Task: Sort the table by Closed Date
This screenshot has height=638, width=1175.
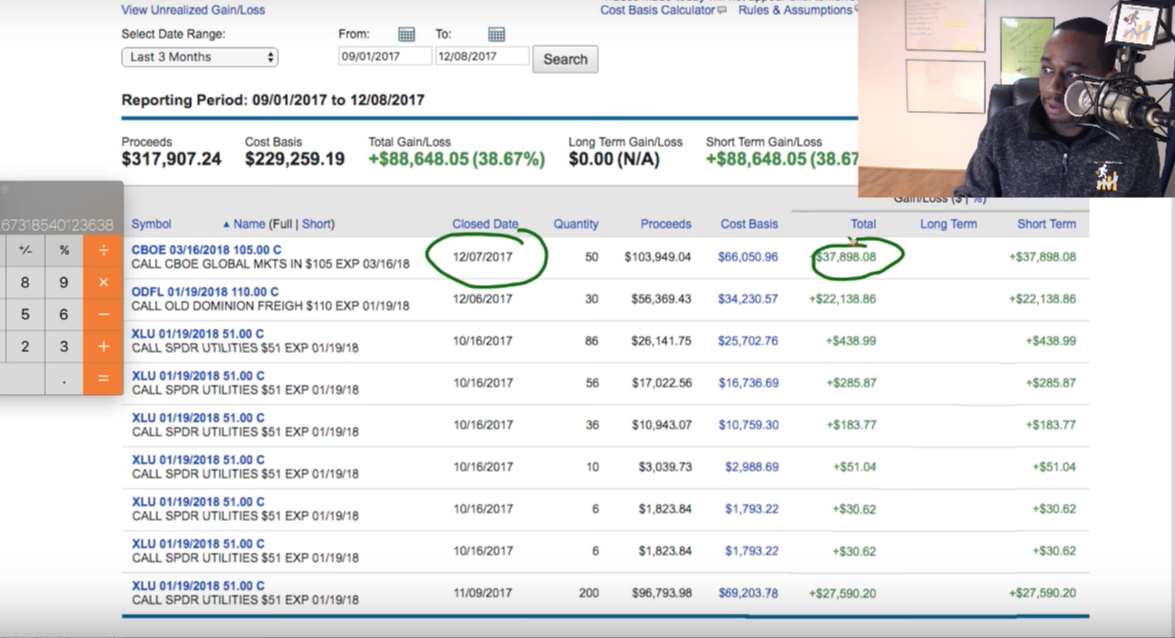Action: tap(485, 224)
